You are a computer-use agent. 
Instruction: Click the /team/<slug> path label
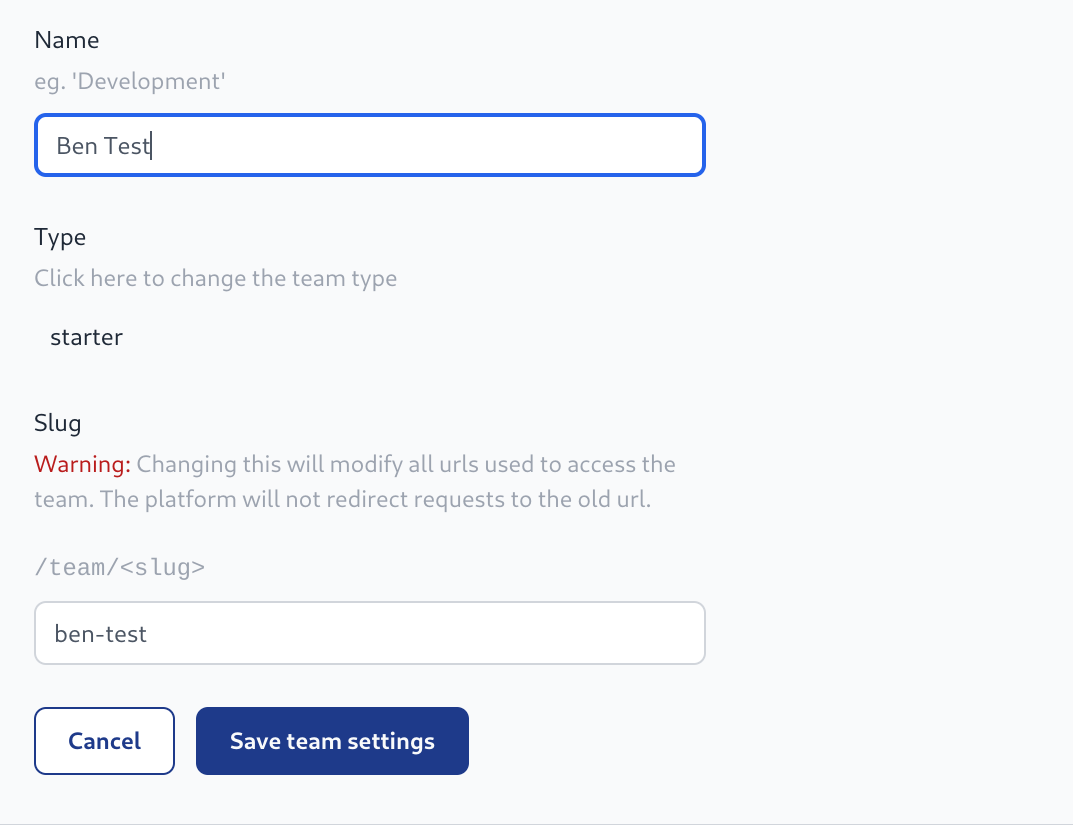pos(119,566)
